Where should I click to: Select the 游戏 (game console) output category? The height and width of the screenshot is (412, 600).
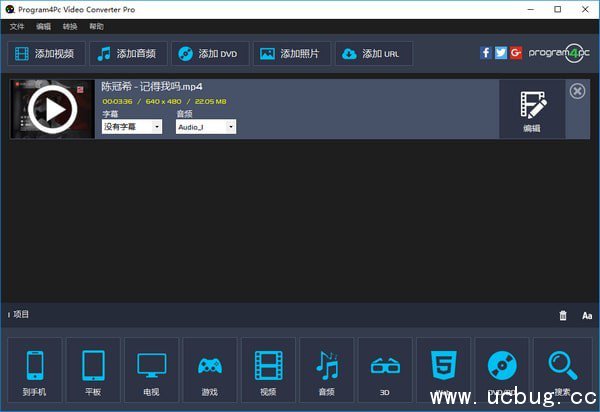click(210, 370)
